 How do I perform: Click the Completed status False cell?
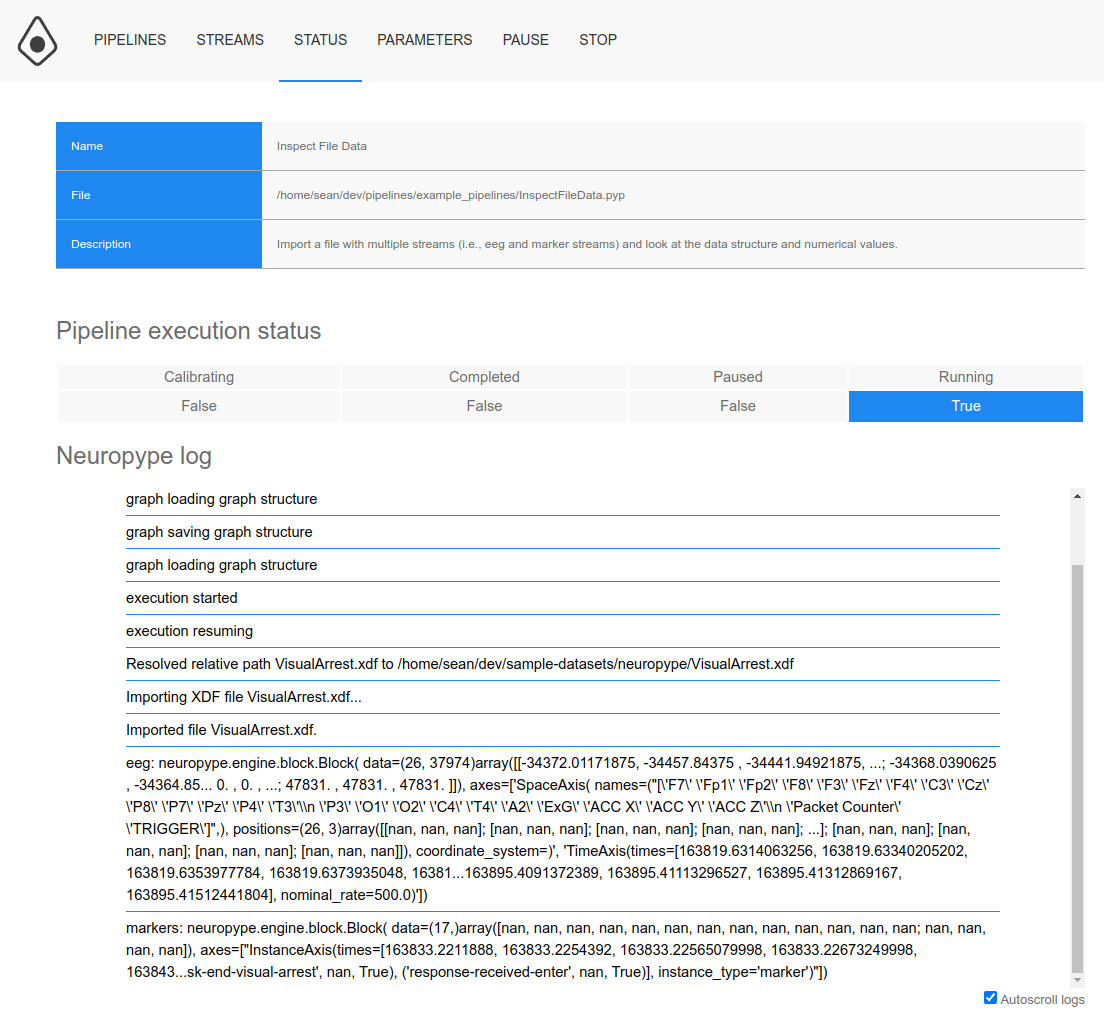(x=484, y=406)
